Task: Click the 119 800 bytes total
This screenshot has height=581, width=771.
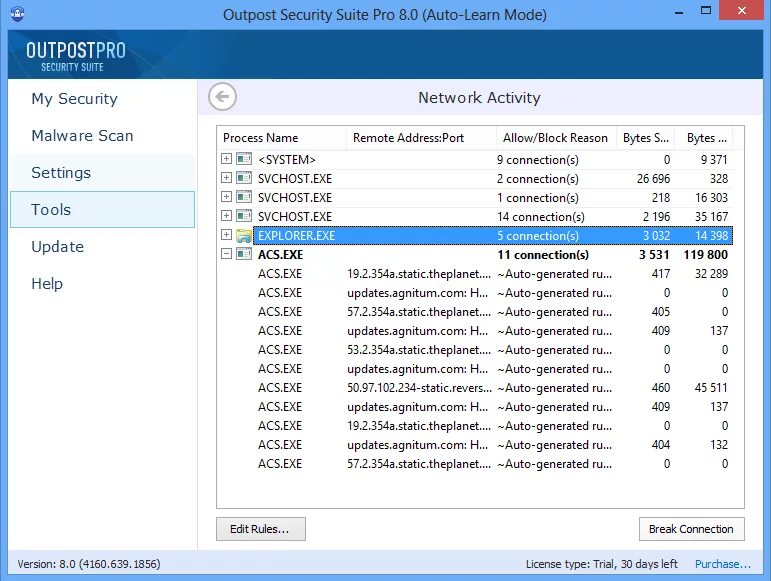Action: coord(706,255)
